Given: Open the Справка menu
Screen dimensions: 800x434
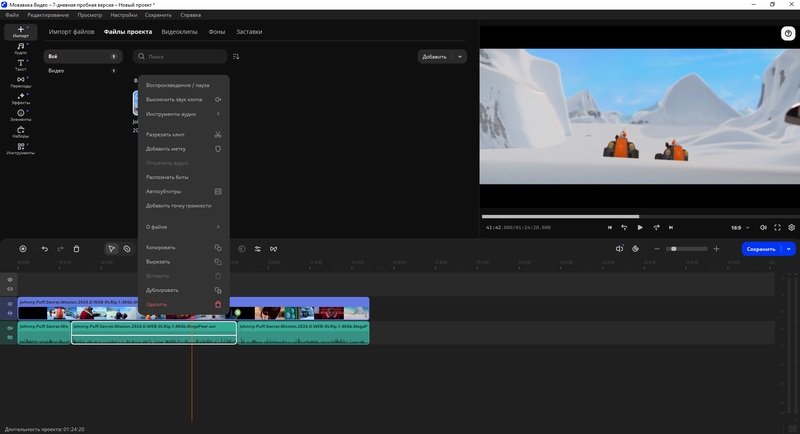Looking at the screenshot, I should [x=190, y=15].
